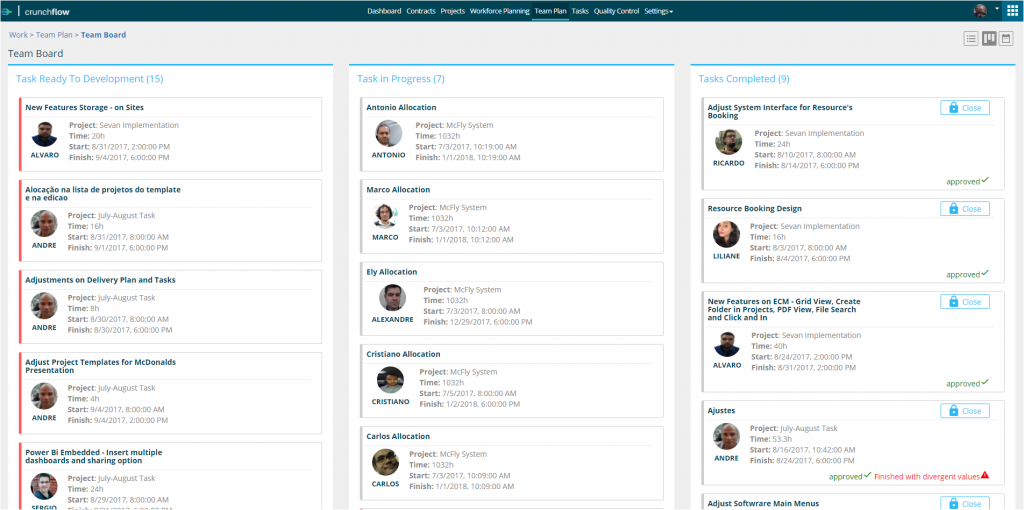This screenshot has height=510, width=1024.
Task: Click Sergio's avatar on Power Bi Embedded card
Action: click(44, 487)
